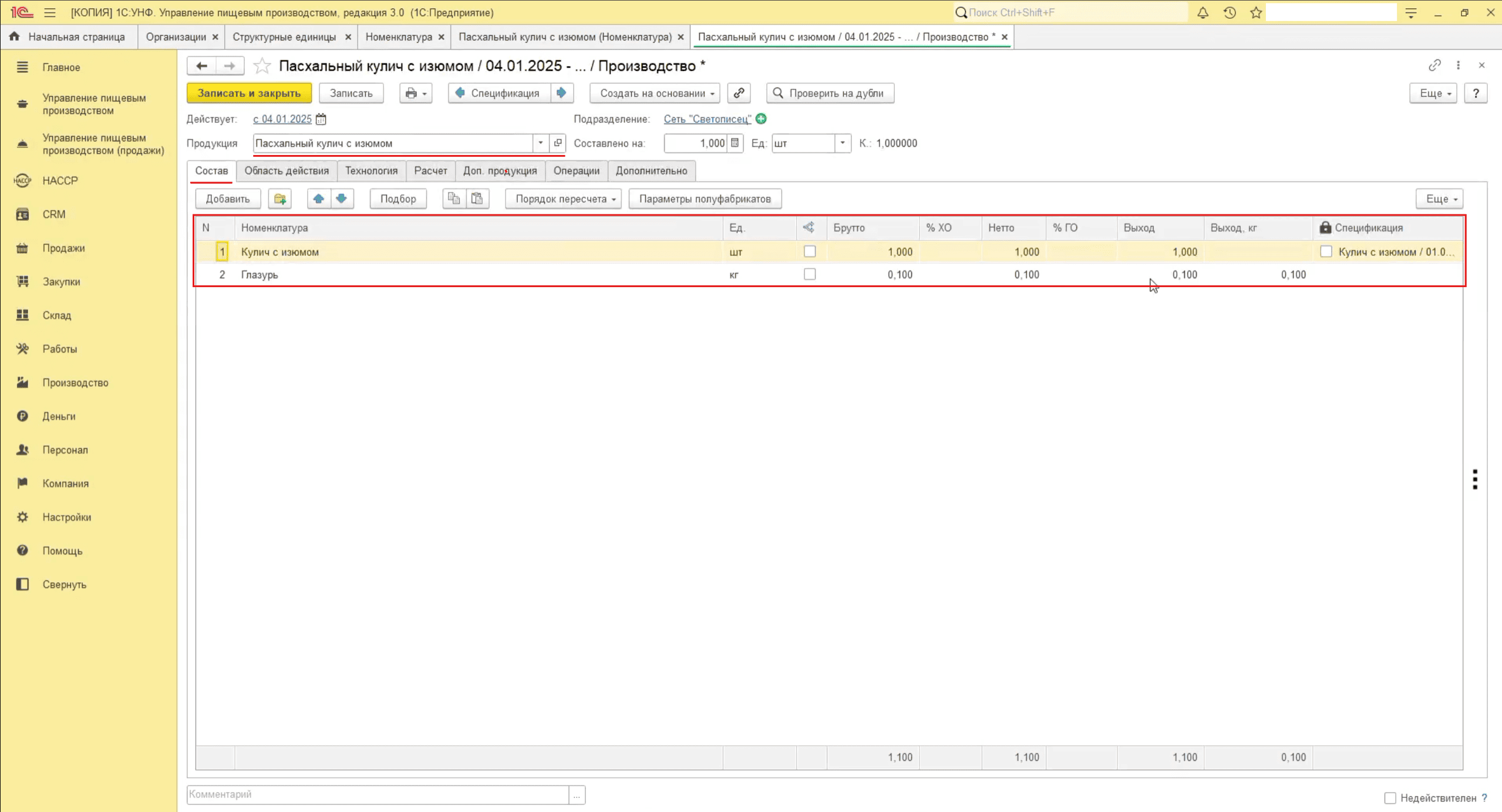This screenshot has height=812, width=1502.
Task: Open Деньги section in sidebar
Action: [x=59, y=416]
